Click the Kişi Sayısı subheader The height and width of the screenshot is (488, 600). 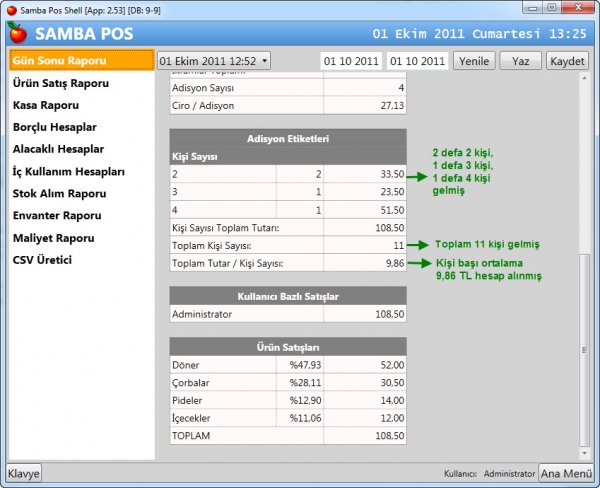click(195, 157)
